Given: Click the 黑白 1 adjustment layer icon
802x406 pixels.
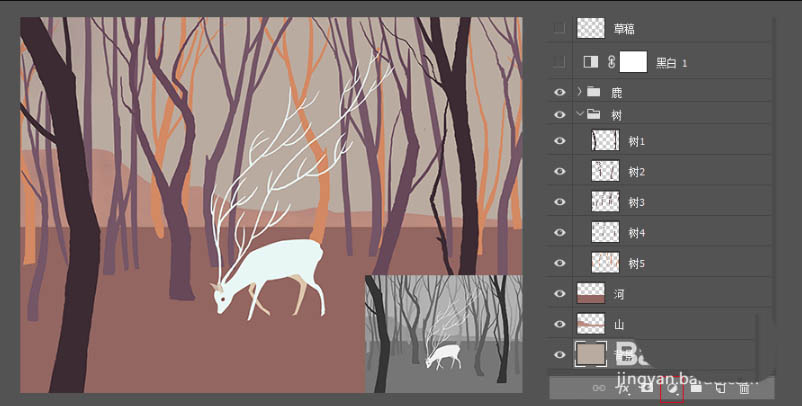Looking at the screenshot, I should point(591,62).
